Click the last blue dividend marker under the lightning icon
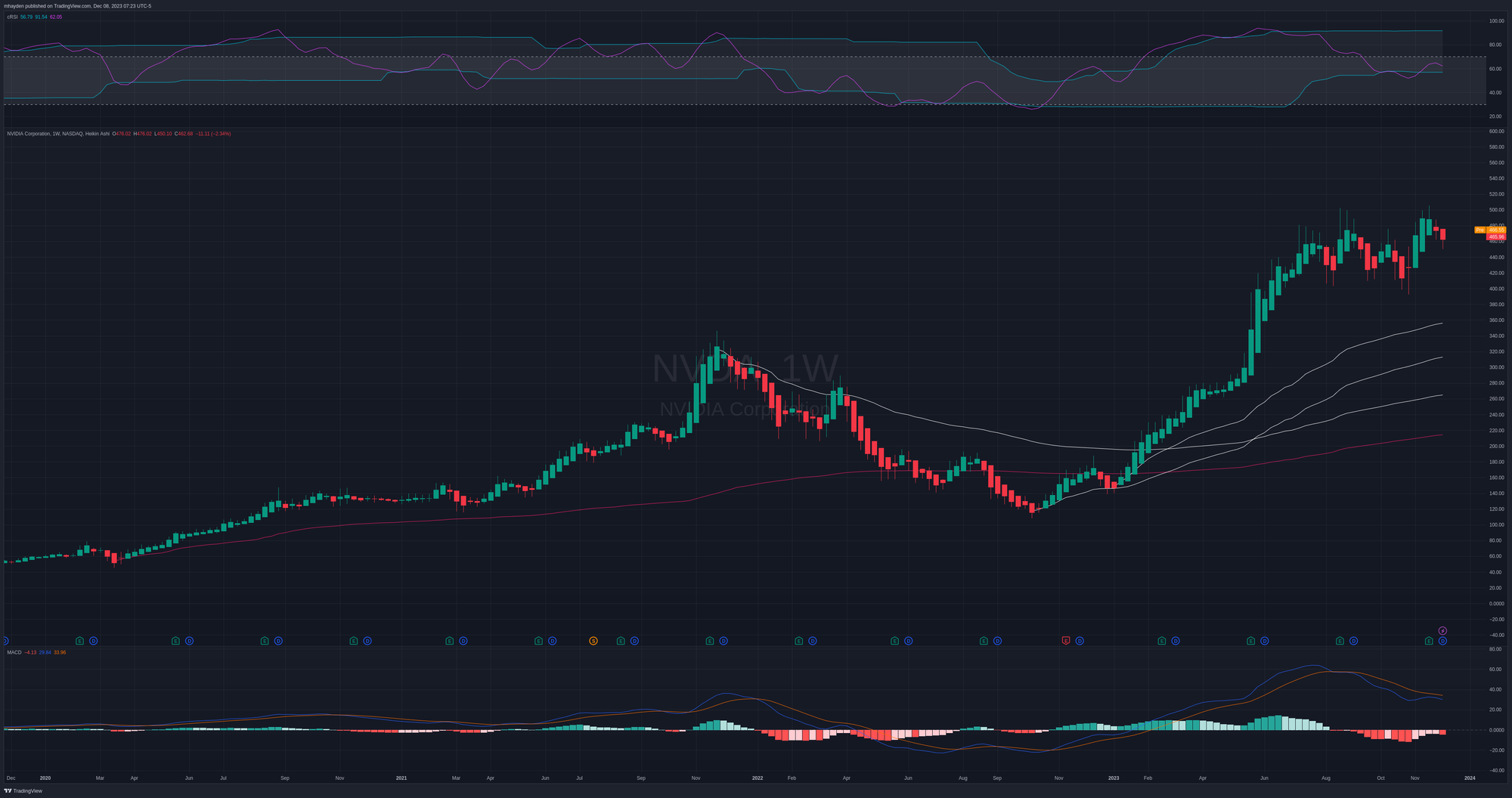1512x798 pixels. 1442,641
